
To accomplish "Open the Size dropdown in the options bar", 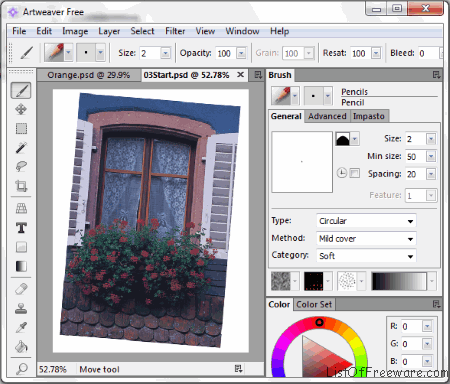I will point(165,53).
